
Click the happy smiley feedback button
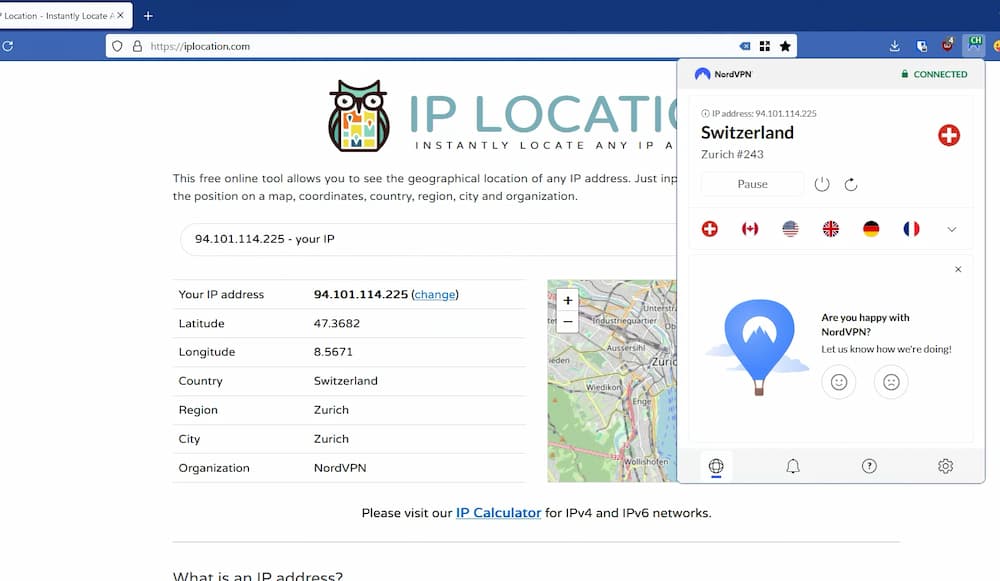coord(839,382)
